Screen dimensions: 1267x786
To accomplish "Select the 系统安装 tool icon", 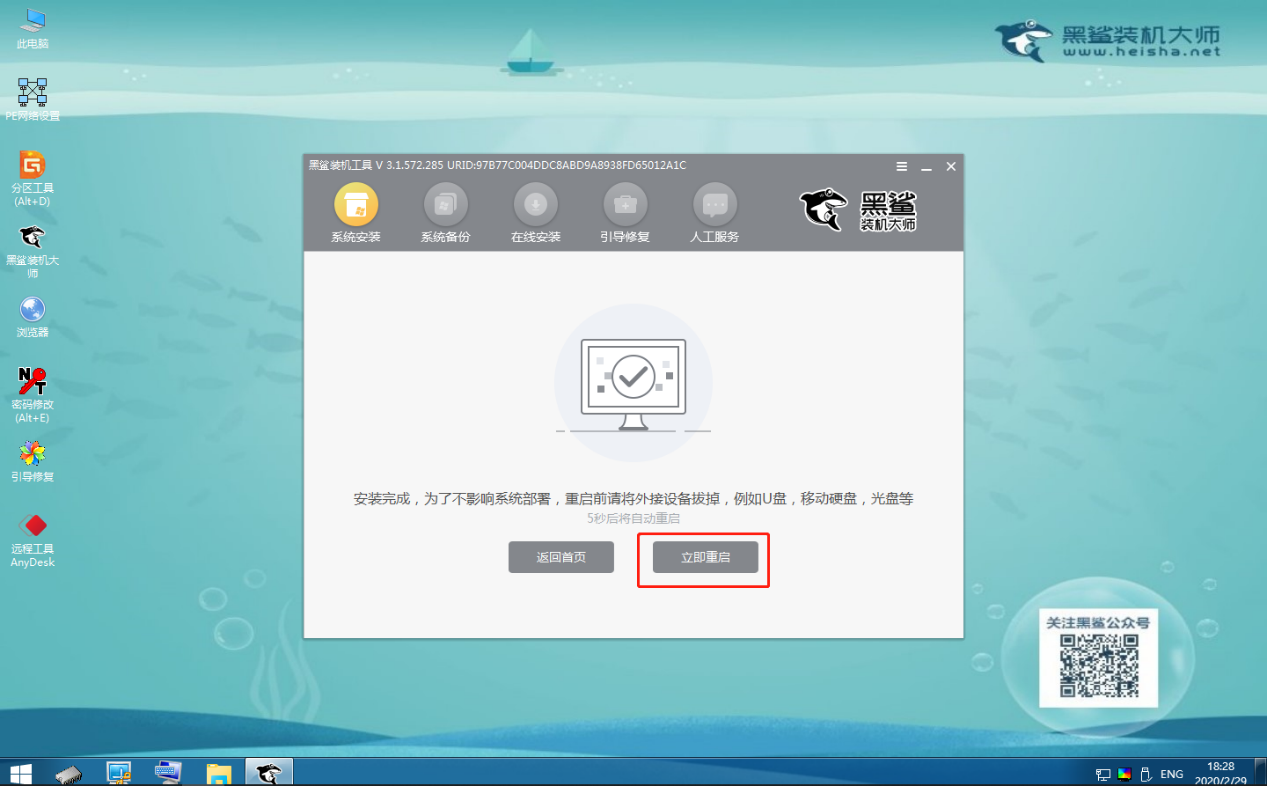I will [357, 210].
